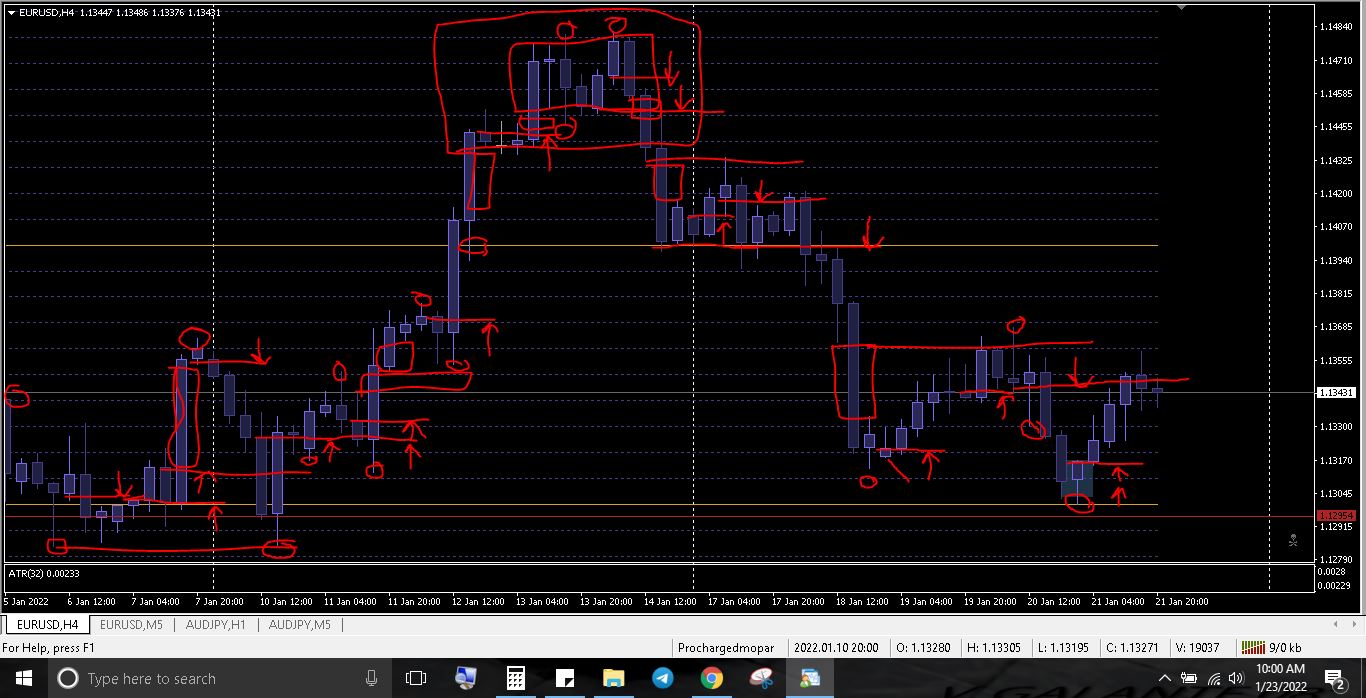Expand the EURUSD,H4 chart title arrow
The height and width of the screenshot is (698, 1366).
pyautogui.click(x=11, y=13)
